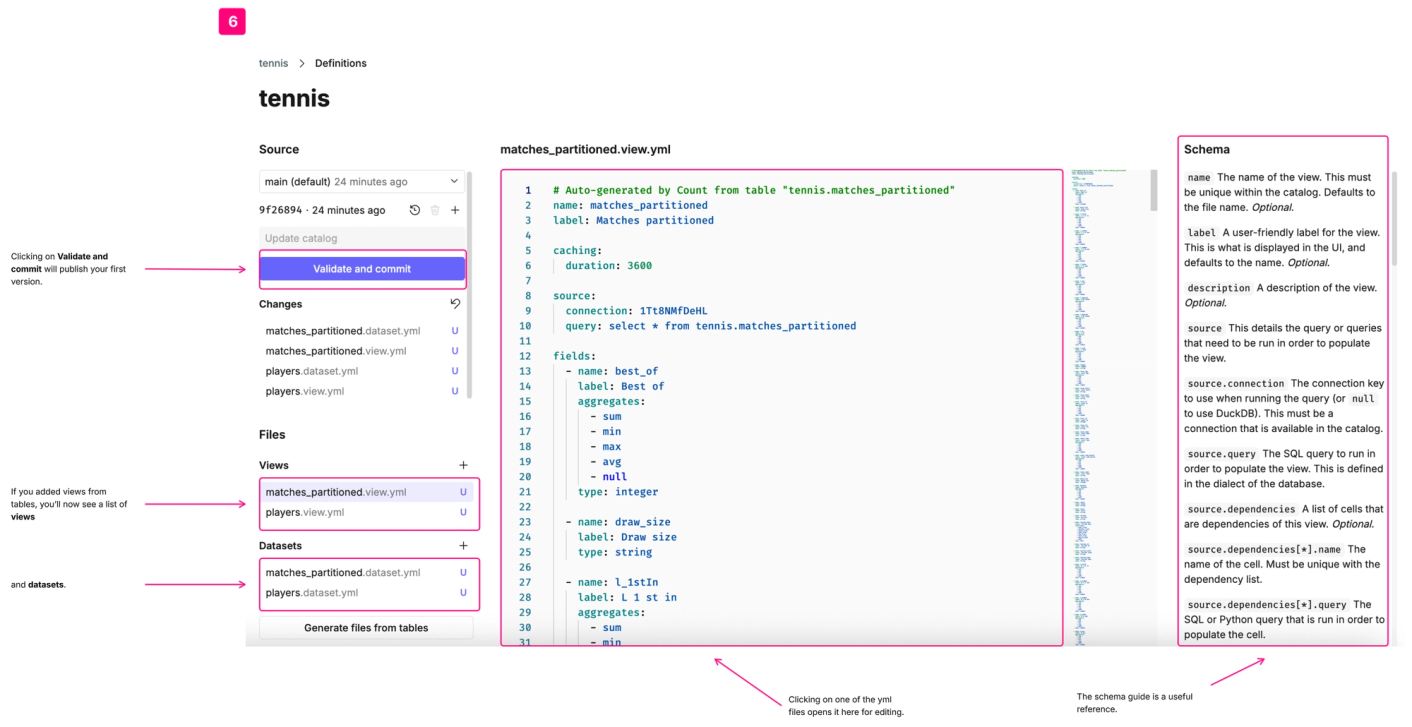Click the '- avg' aggregate line
This screenshot has width=1412, height=727.
606,462
